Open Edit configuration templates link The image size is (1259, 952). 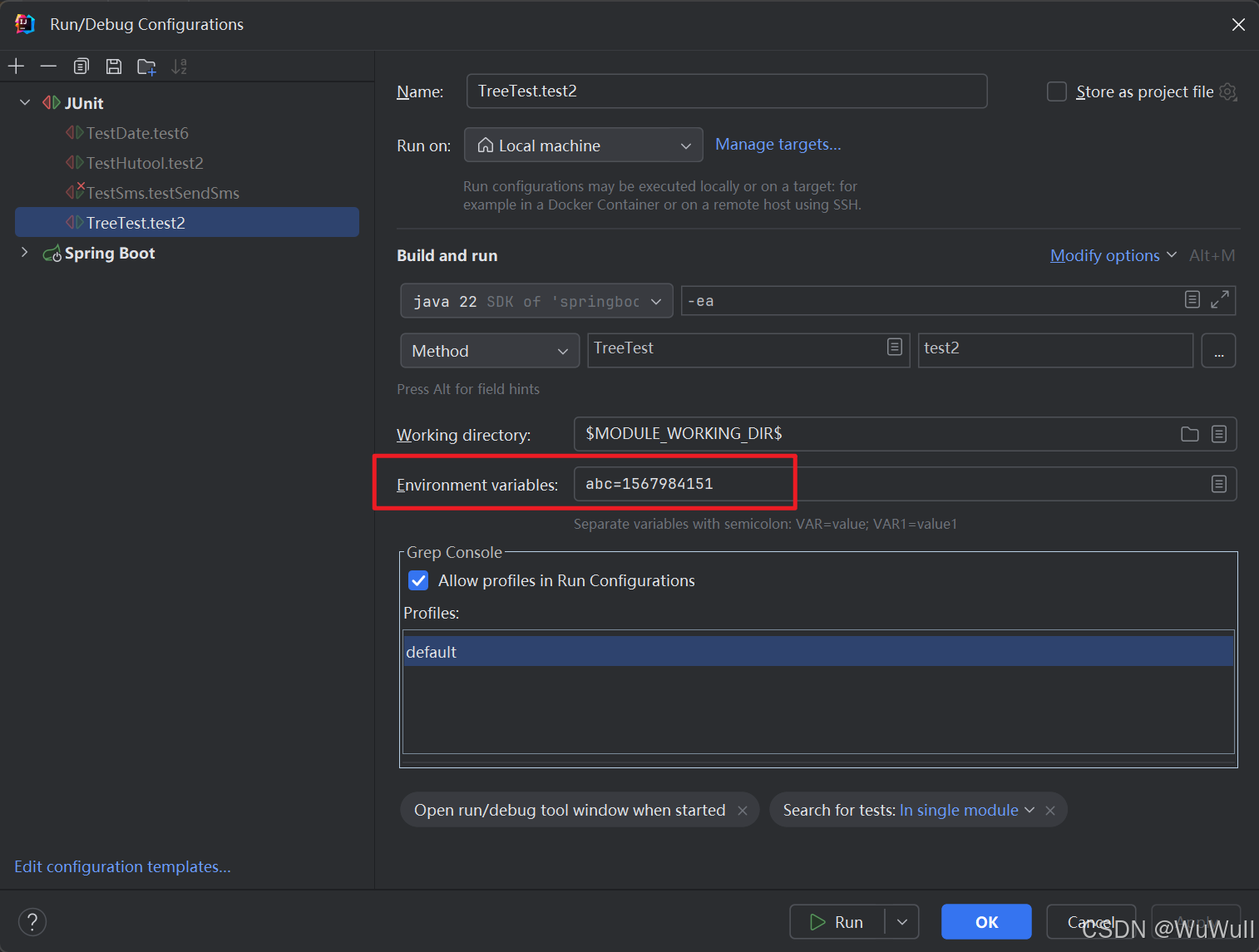point(122,866)
